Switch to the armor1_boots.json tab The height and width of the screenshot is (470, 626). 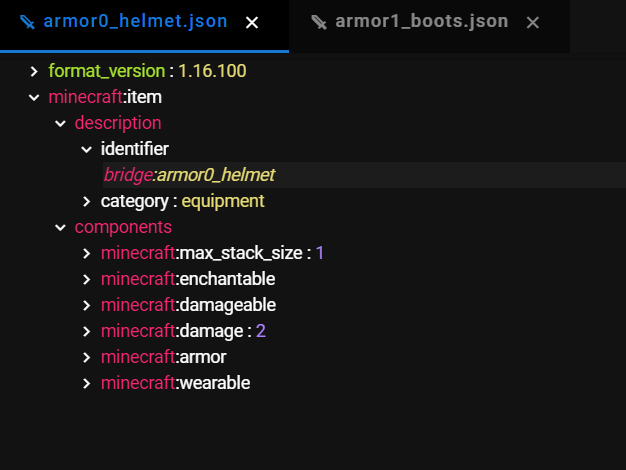(x=421, y=21)
